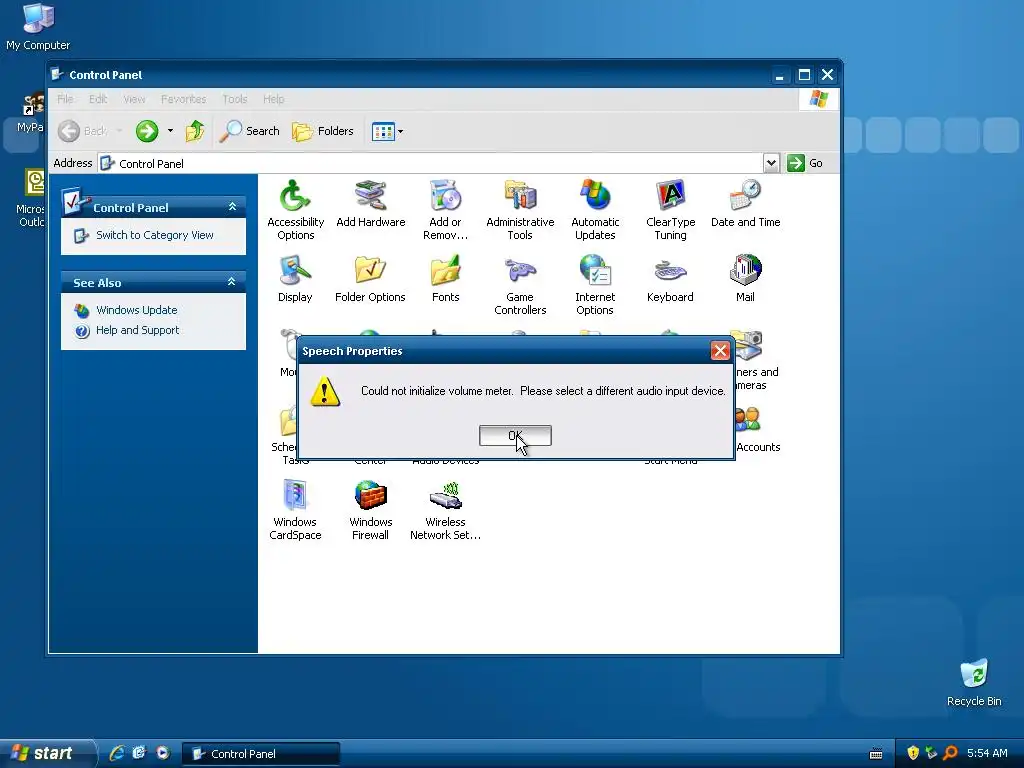Launch Windows Media Player quick launch icon
The width and height of the screenshot is (1024, 768).
coord(163,753)
